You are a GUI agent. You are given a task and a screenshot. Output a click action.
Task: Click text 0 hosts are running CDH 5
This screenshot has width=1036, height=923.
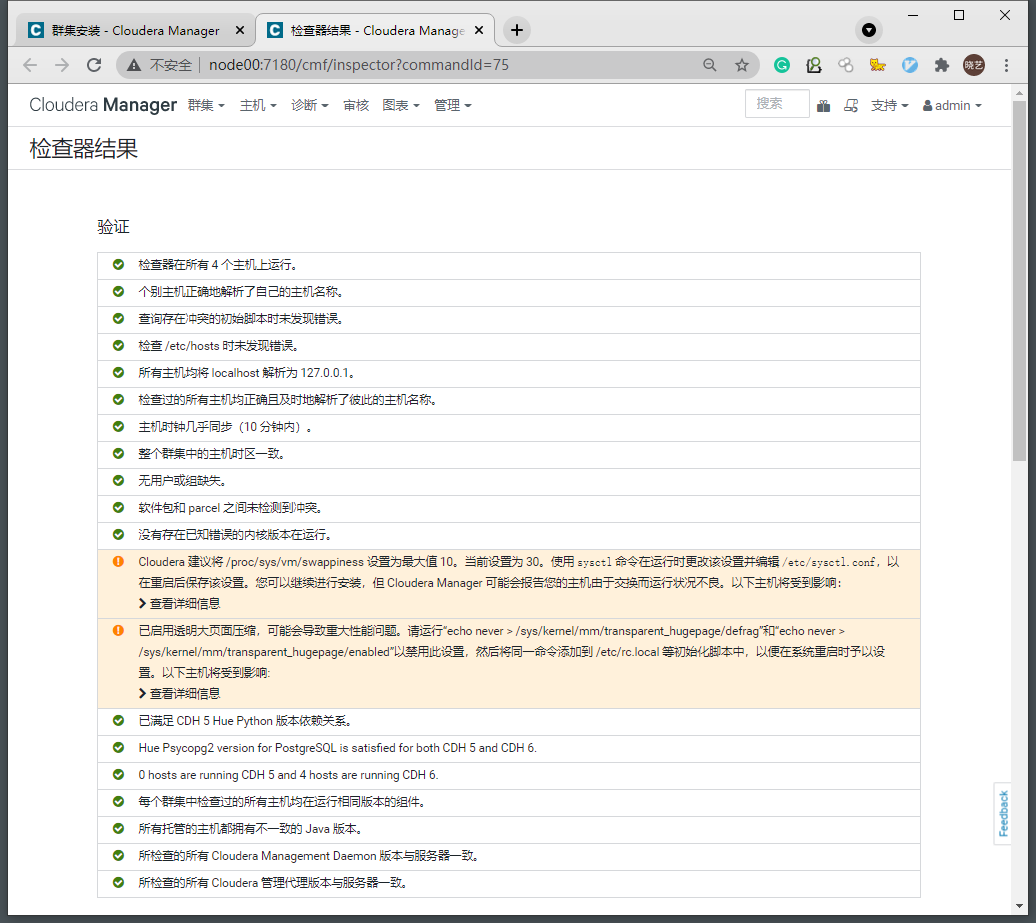(x=206, y=774)
